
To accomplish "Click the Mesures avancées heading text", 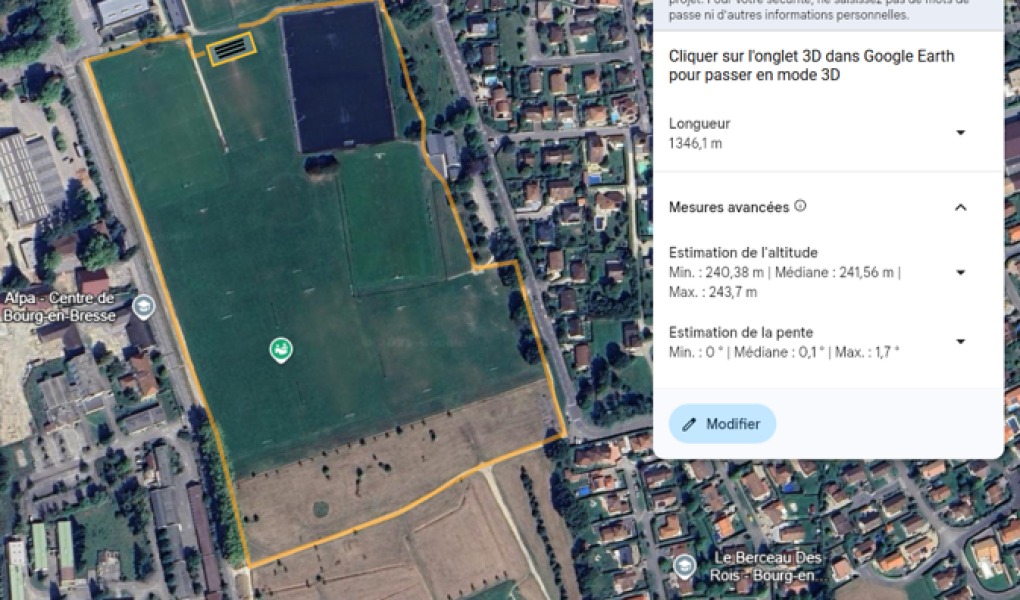I will pos(729,208).
